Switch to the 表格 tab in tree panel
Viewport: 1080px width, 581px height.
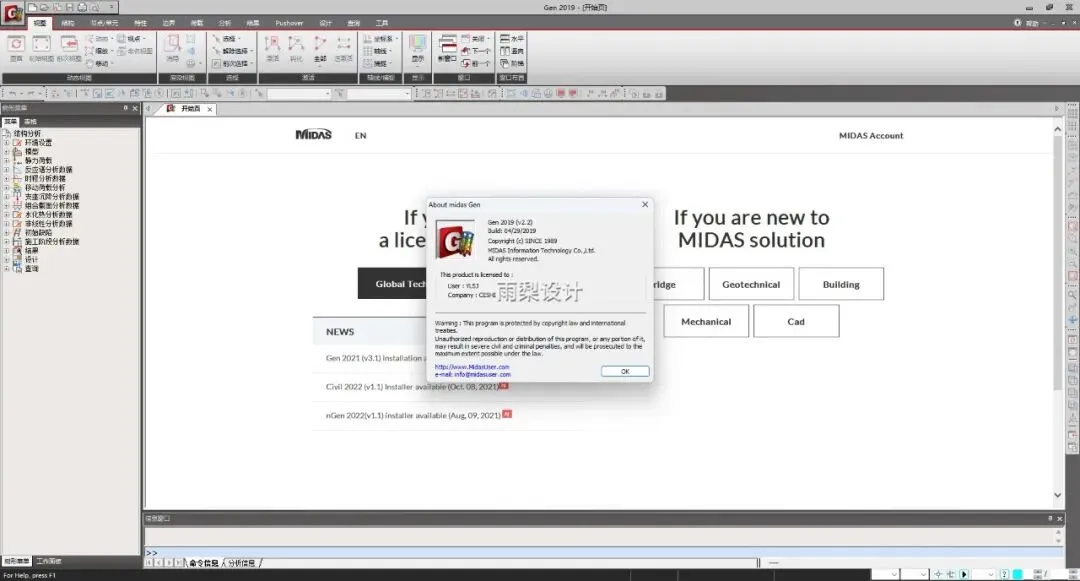[x=30, y=121]
